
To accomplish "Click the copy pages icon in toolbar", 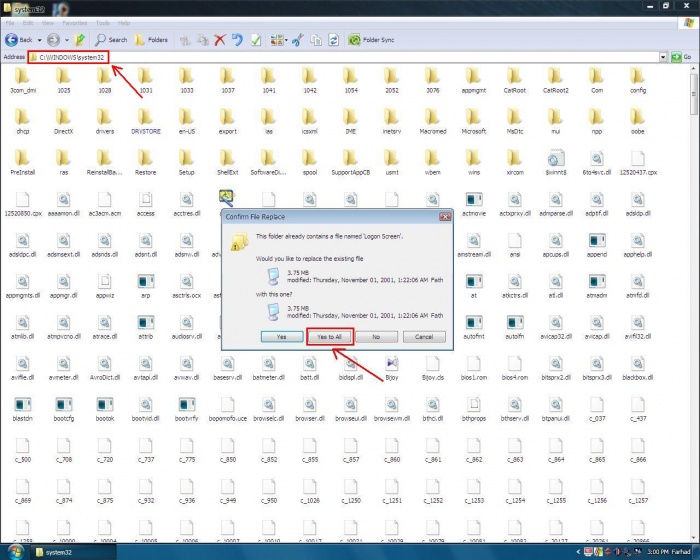I will pos(316,40).
